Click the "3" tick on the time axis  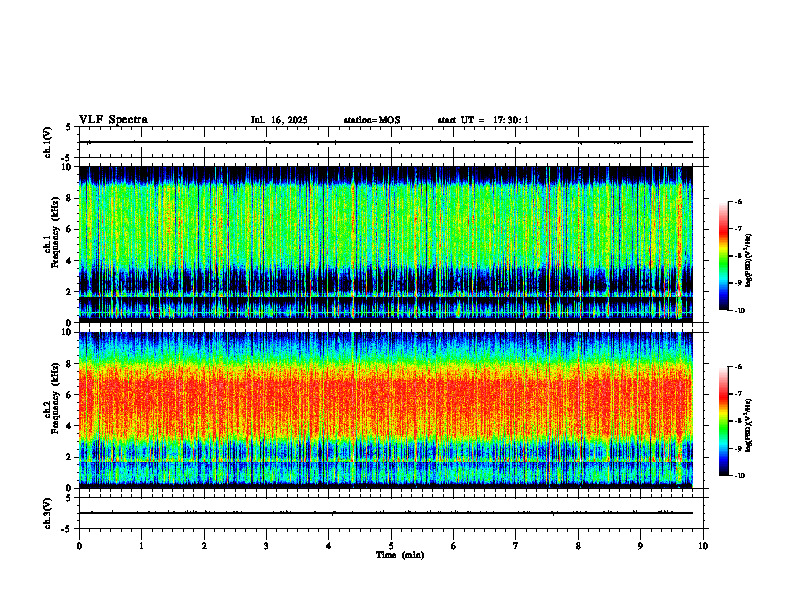pos(266,546)
